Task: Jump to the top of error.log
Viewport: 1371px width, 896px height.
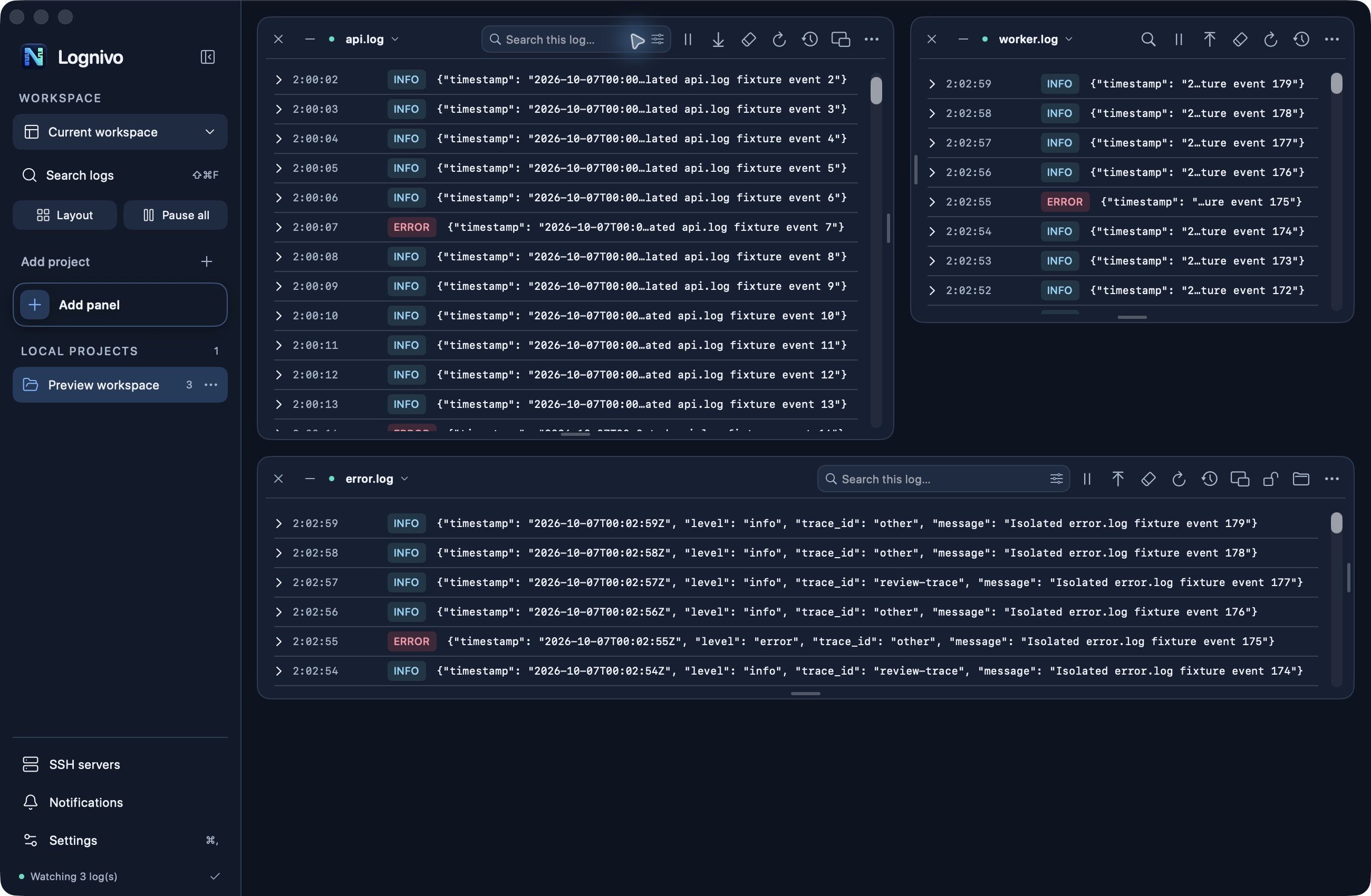Action: click(x=1117, y=479)
